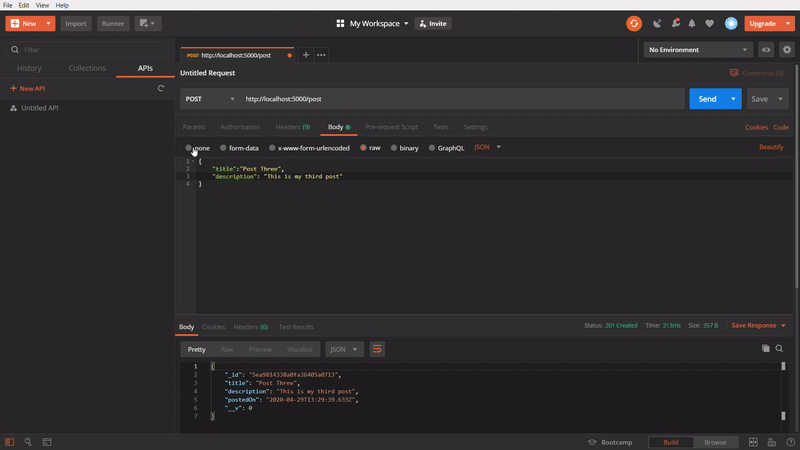Open the help question mark icon

tap(790, 442)
